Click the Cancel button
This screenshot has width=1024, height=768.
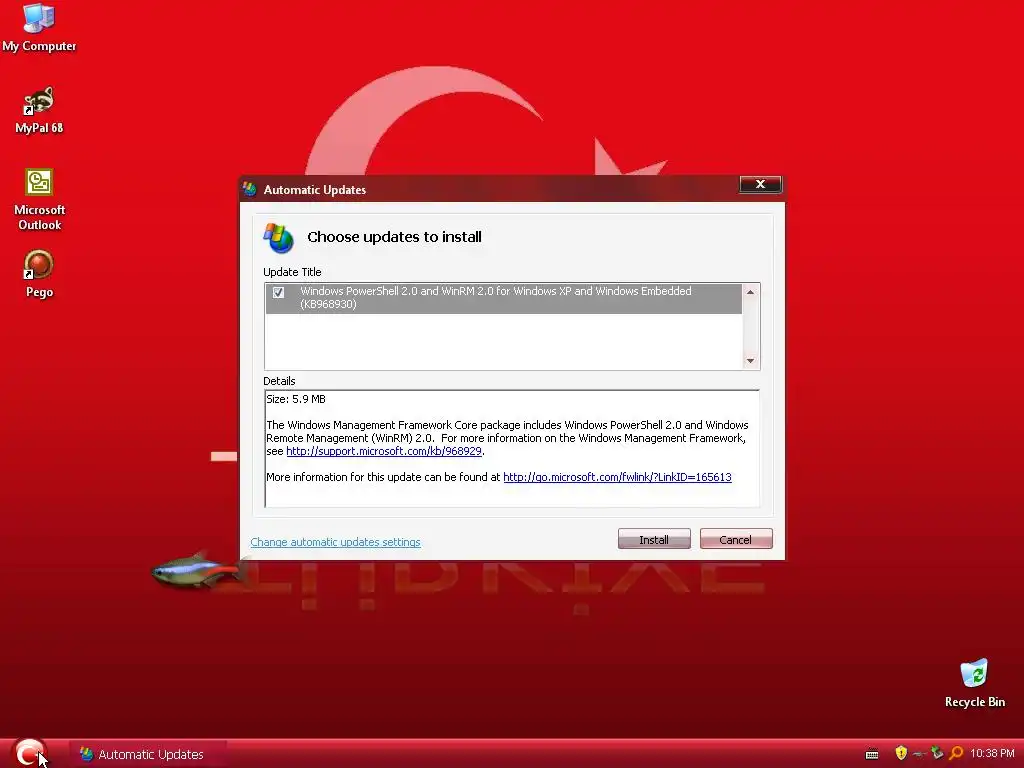coord(736,539)
